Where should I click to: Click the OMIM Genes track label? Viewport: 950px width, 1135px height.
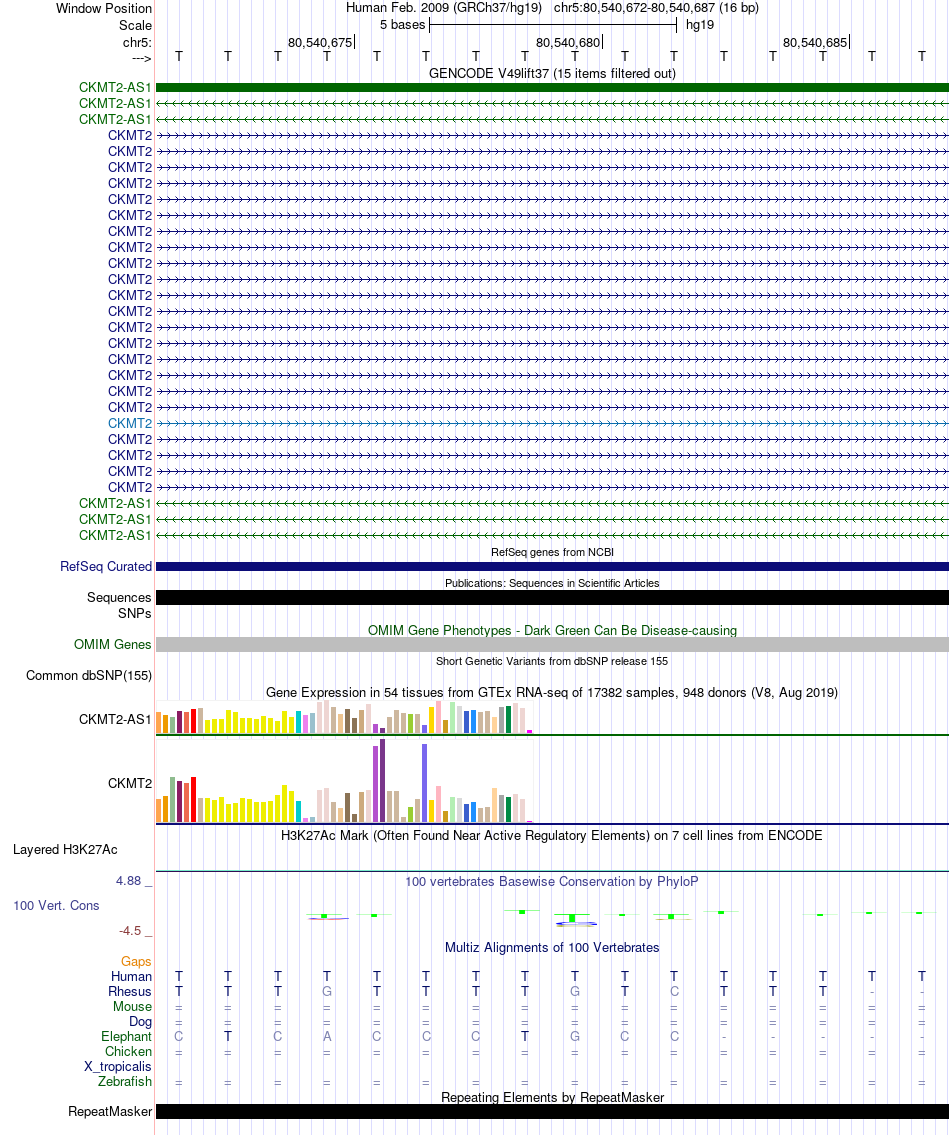pyautogui.click(x=112, y=644)
